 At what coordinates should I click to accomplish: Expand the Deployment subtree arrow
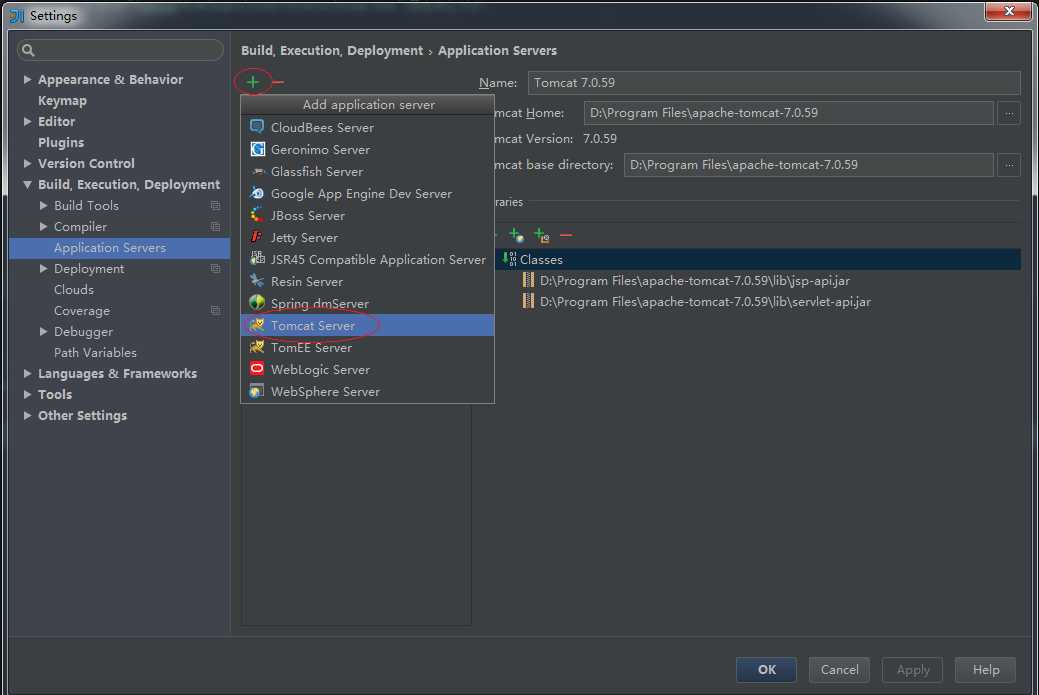click(43, 268)
